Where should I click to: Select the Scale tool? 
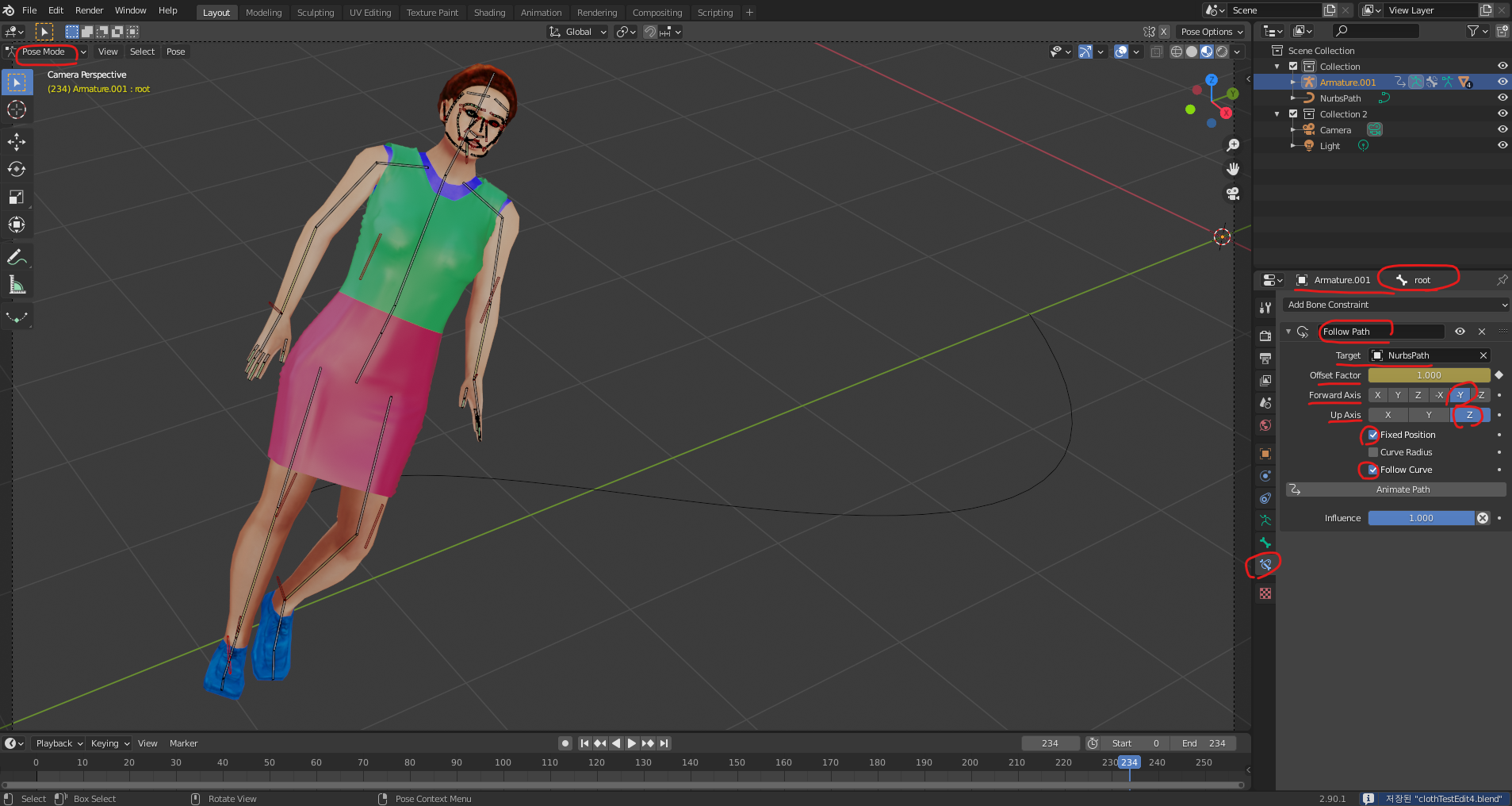pyautogui.click(x=17, y=198)
